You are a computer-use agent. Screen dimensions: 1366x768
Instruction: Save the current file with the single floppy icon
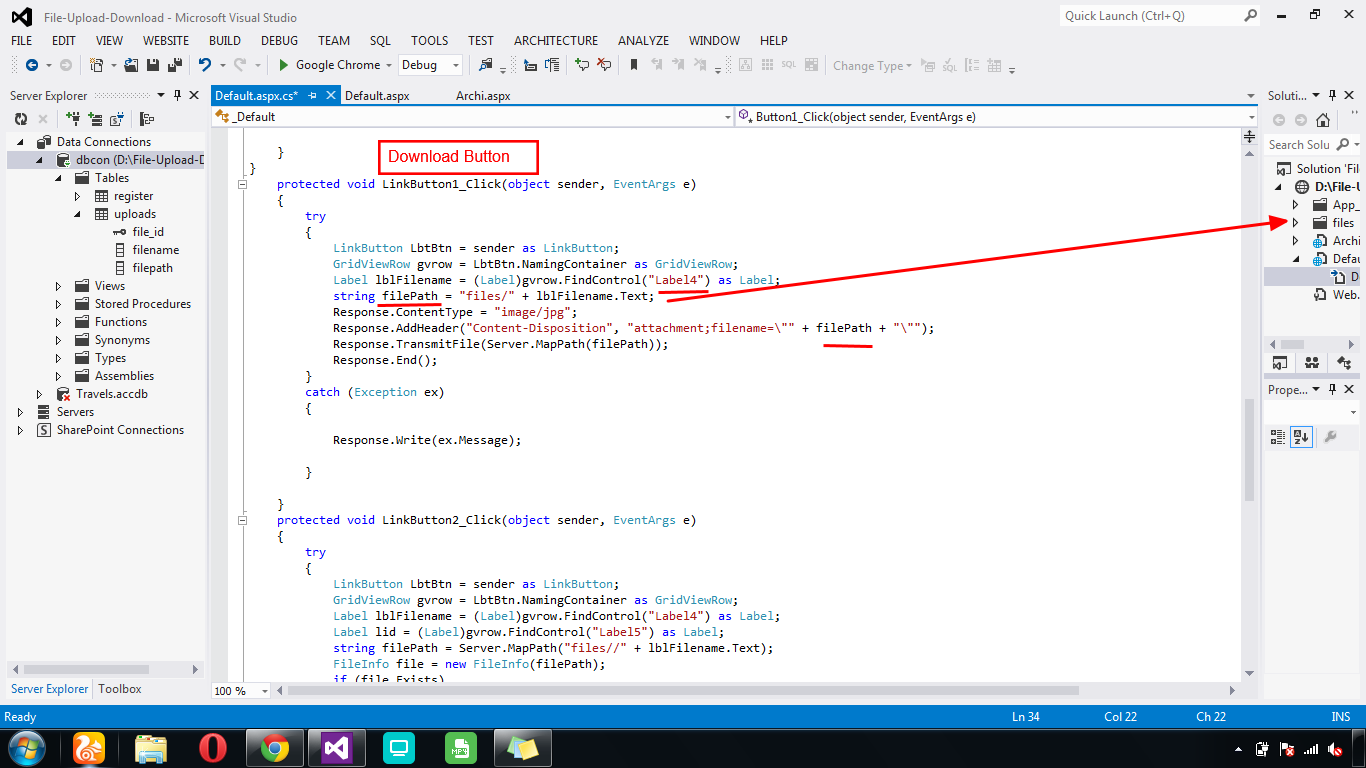pos(152,65)
